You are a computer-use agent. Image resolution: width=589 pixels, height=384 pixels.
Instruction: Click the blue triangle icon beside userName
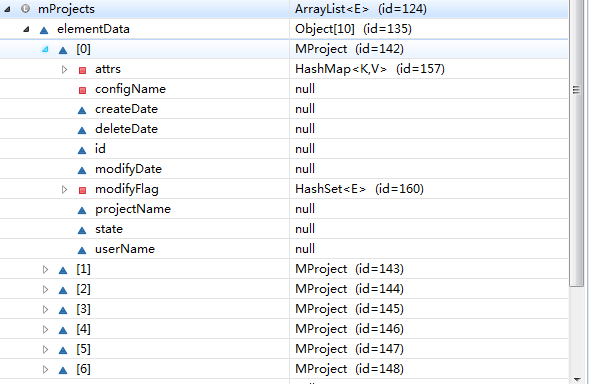[x=82, y=250]
